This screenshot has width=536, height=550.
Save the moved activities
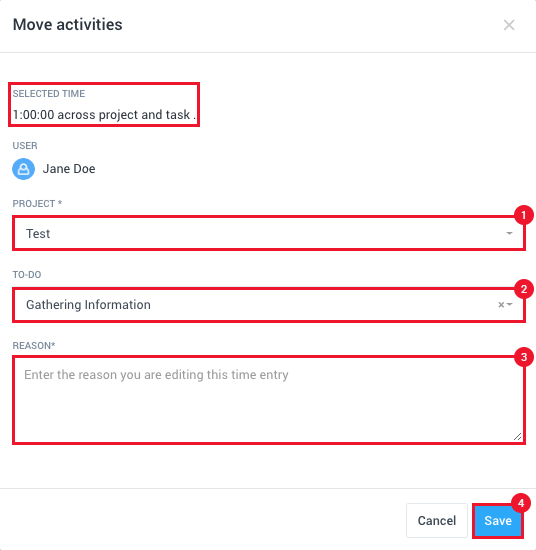[498, 521]
